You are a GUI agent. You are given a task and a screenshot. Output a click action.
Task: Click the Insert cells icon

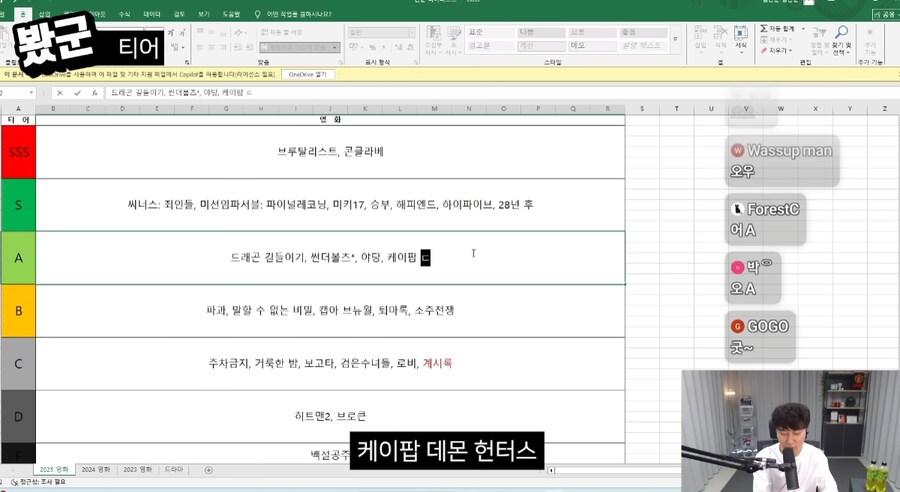(x=700, y=32)
